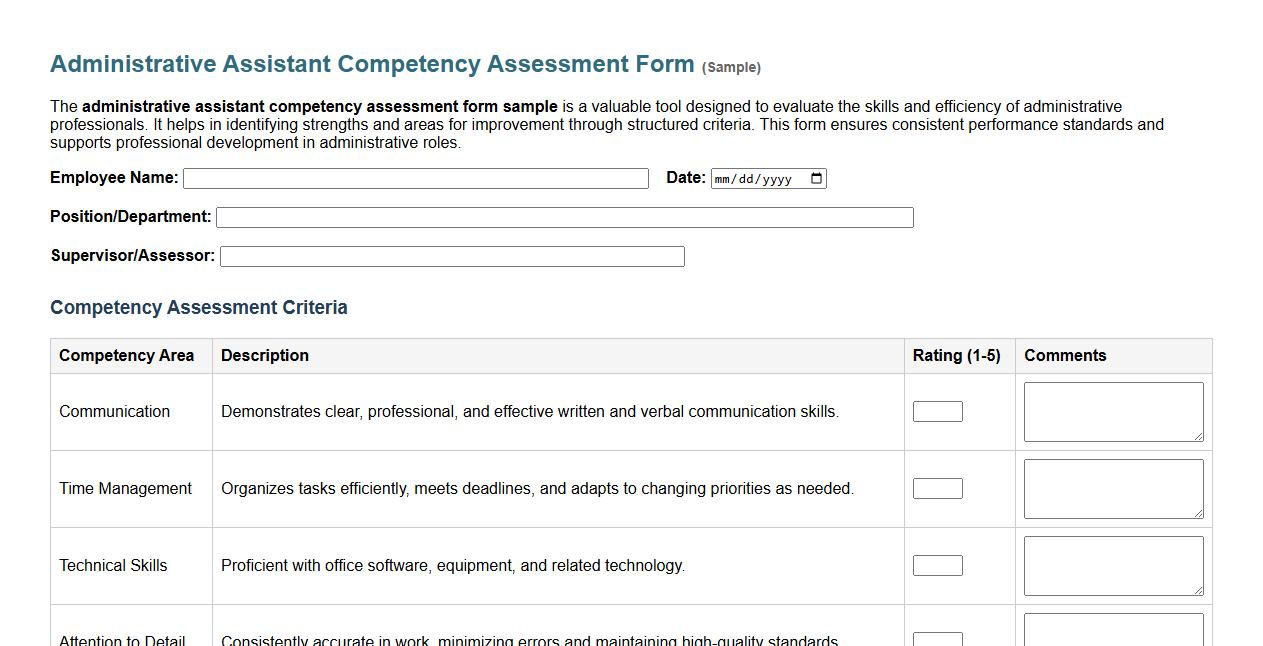Screen dimensions: 1263x646
Task: Select the Technical Skills rating box
Action: coord(937,565)
